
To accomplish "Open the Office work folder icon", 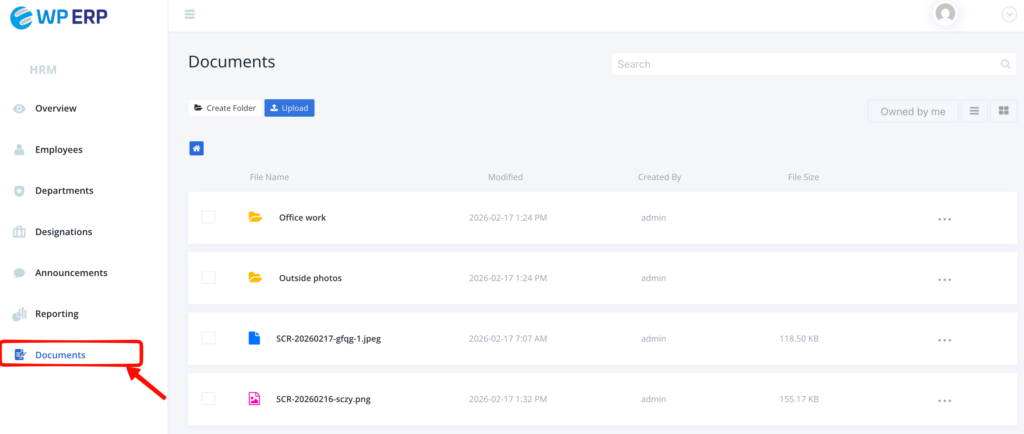I will 255,217.
